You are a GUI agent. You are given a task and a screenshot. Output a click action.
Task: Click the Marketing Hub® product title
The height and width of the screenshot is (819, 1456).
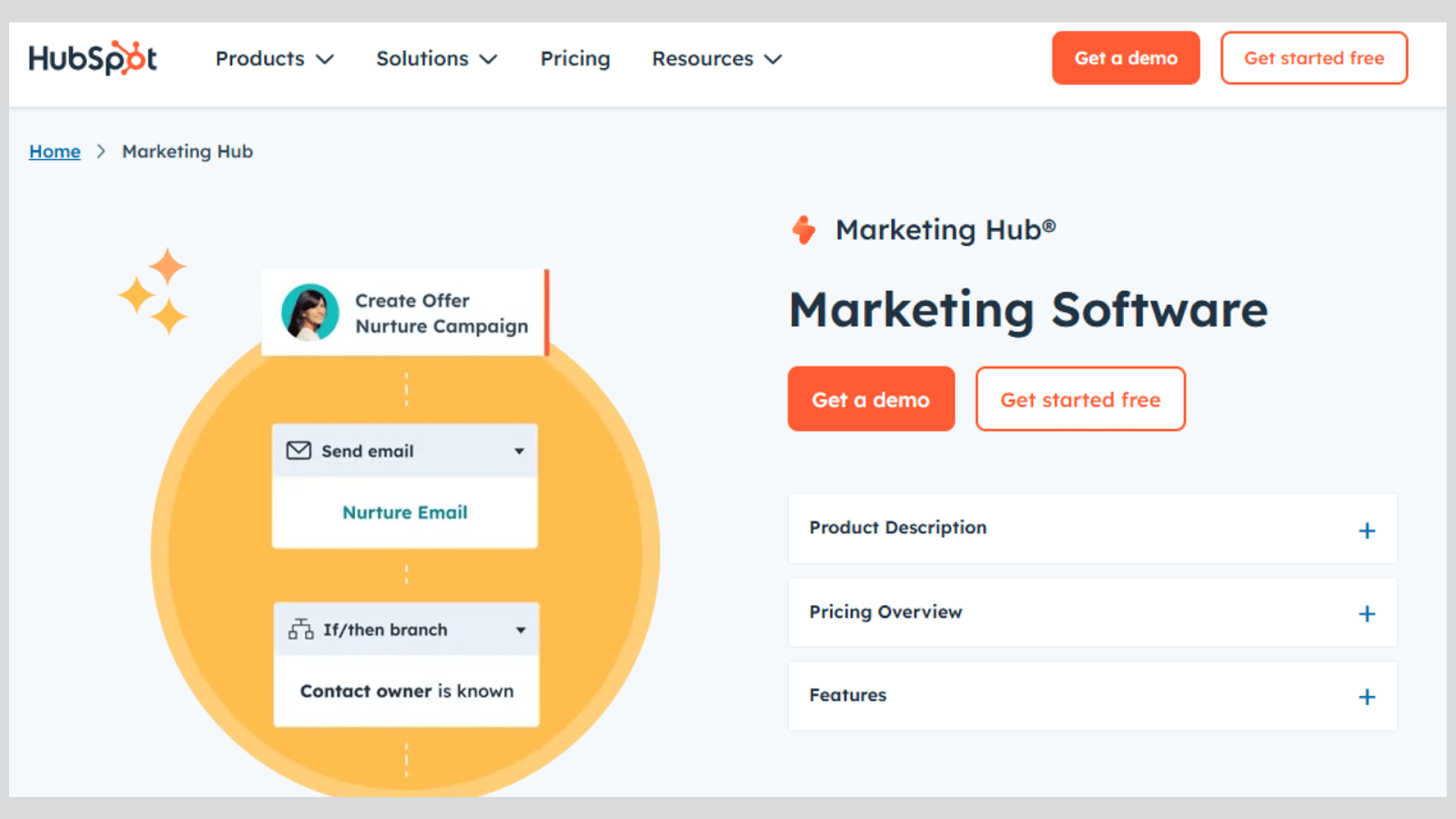pyautogui.click(x=945, y=229)
